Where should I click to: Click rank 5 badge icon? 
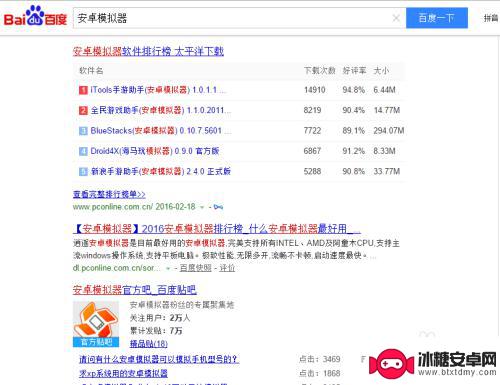click(x=83, y=171)
